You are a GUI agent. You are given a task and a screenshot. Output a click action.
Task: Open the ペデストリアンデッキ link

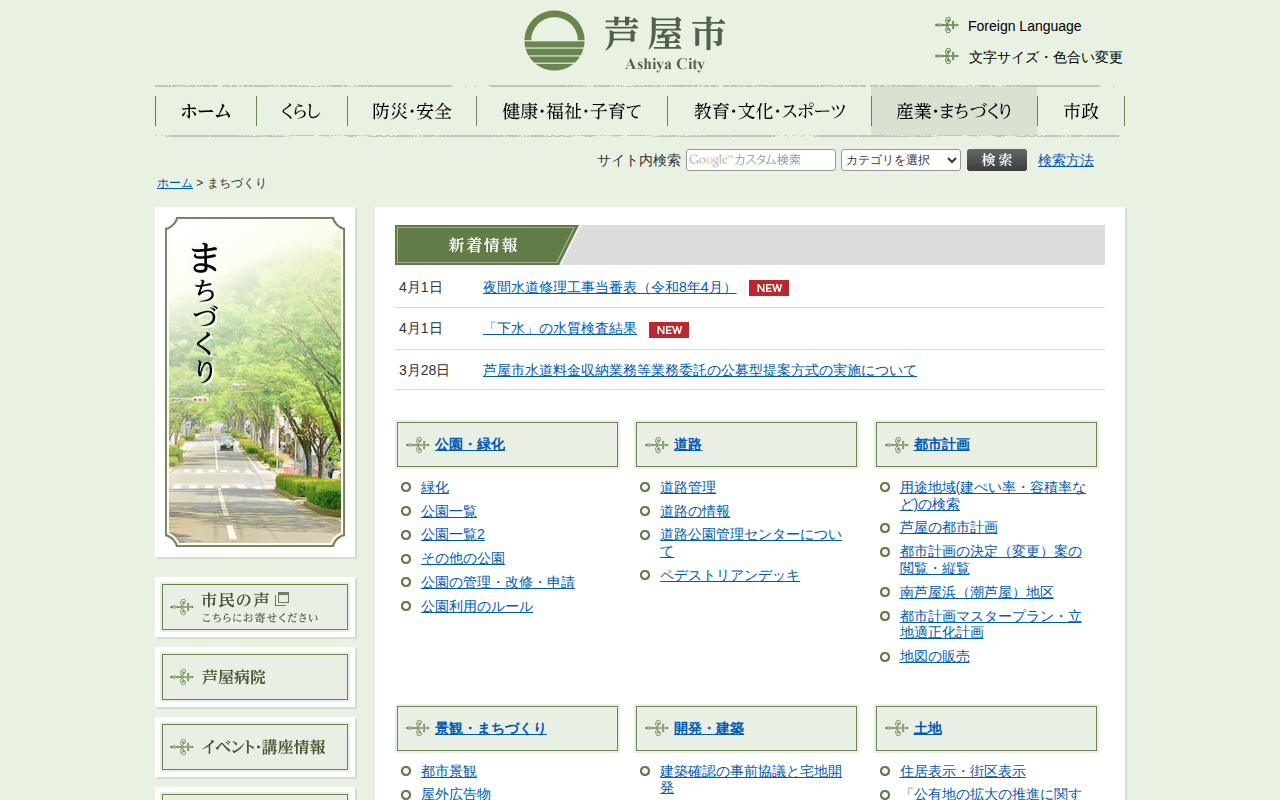[729, 575]
